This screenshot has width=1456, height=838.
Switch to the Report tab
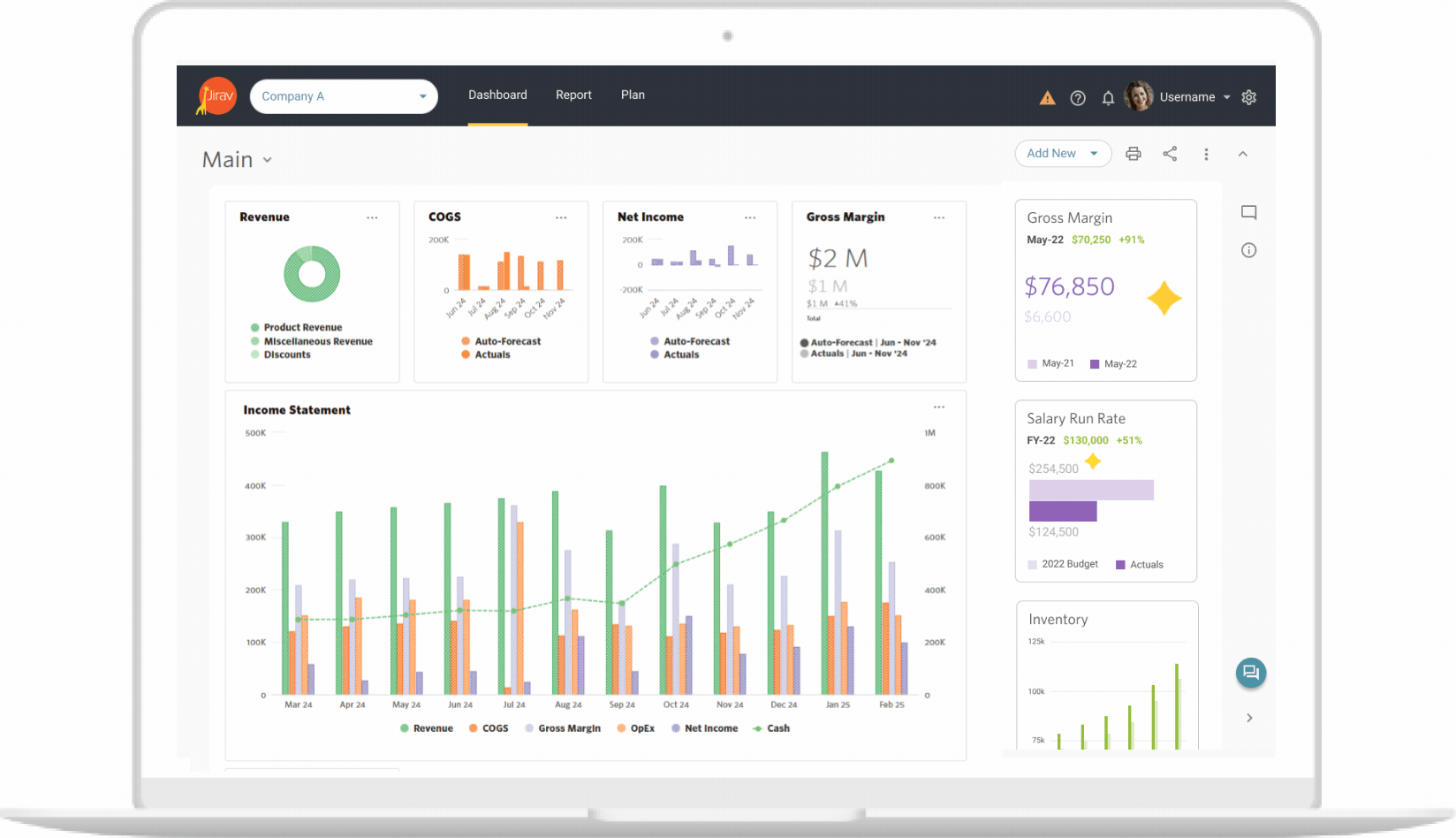click(573, 95)
